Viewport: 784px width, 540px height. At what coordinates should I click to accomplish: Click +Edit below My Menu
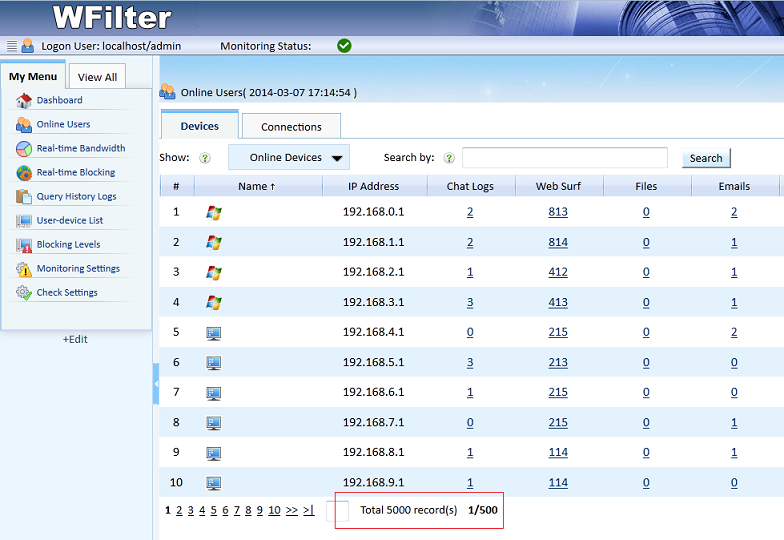[75, 339]
